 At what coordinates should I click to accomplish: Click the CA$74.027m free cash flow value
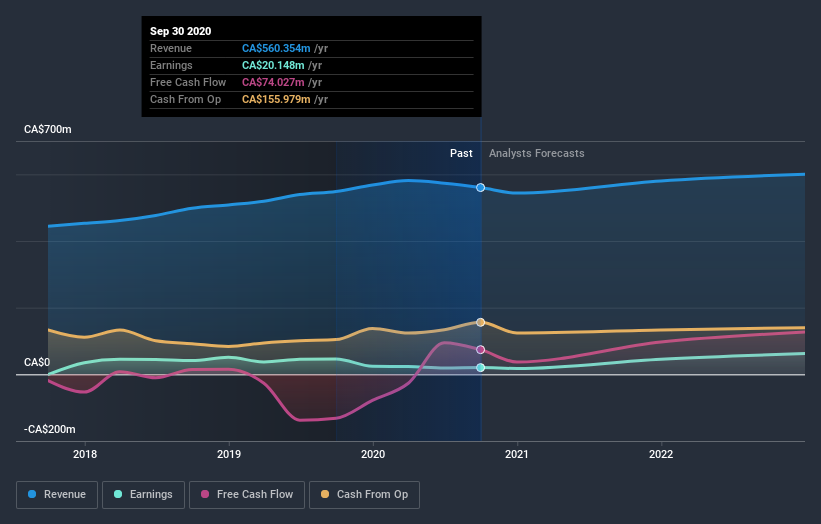point(273,82)
